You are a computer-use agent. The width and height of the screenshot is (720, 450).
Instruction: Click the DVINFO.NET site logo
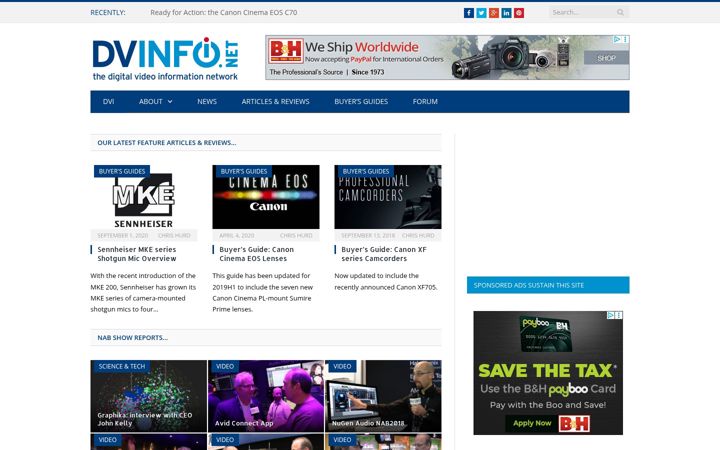pos(165,59)
